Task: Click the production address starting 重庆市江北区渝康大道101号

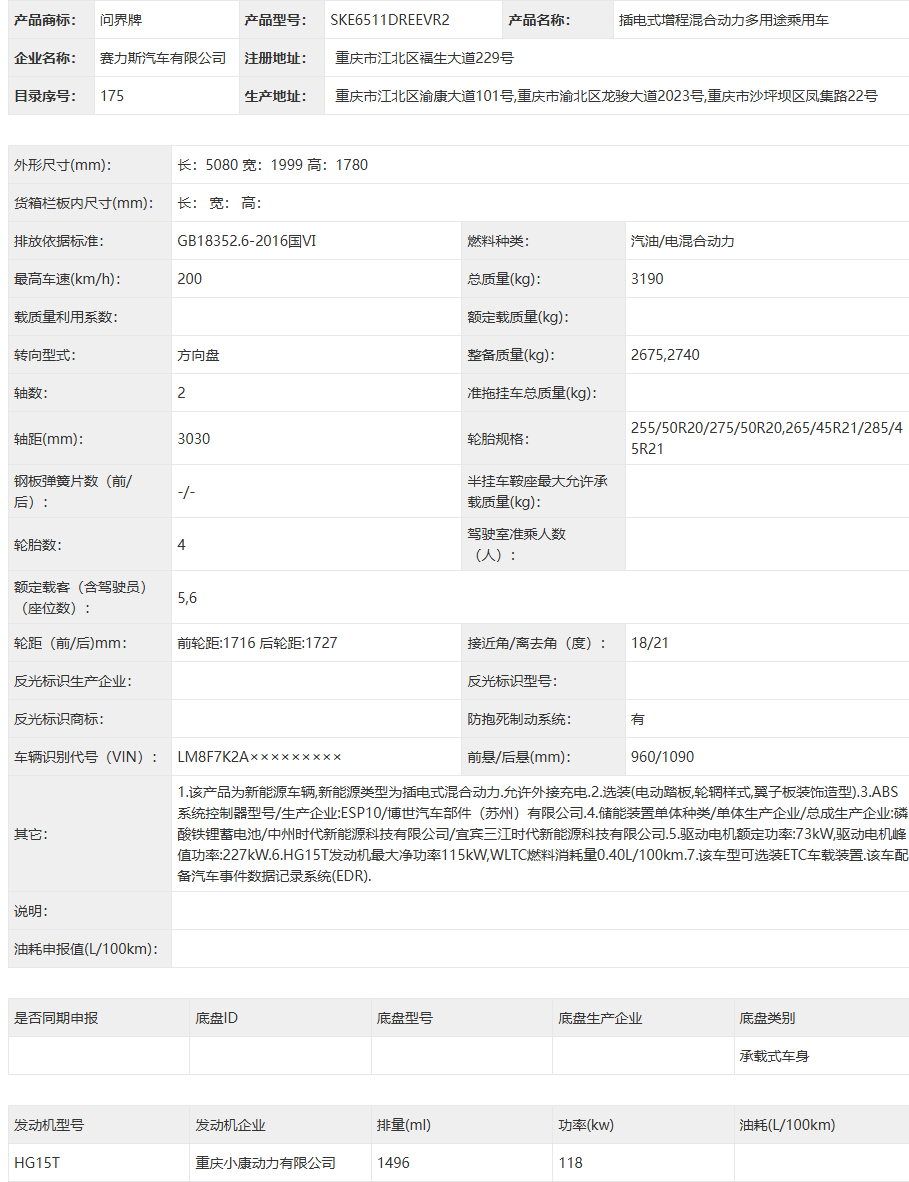Action: [606, 96]
